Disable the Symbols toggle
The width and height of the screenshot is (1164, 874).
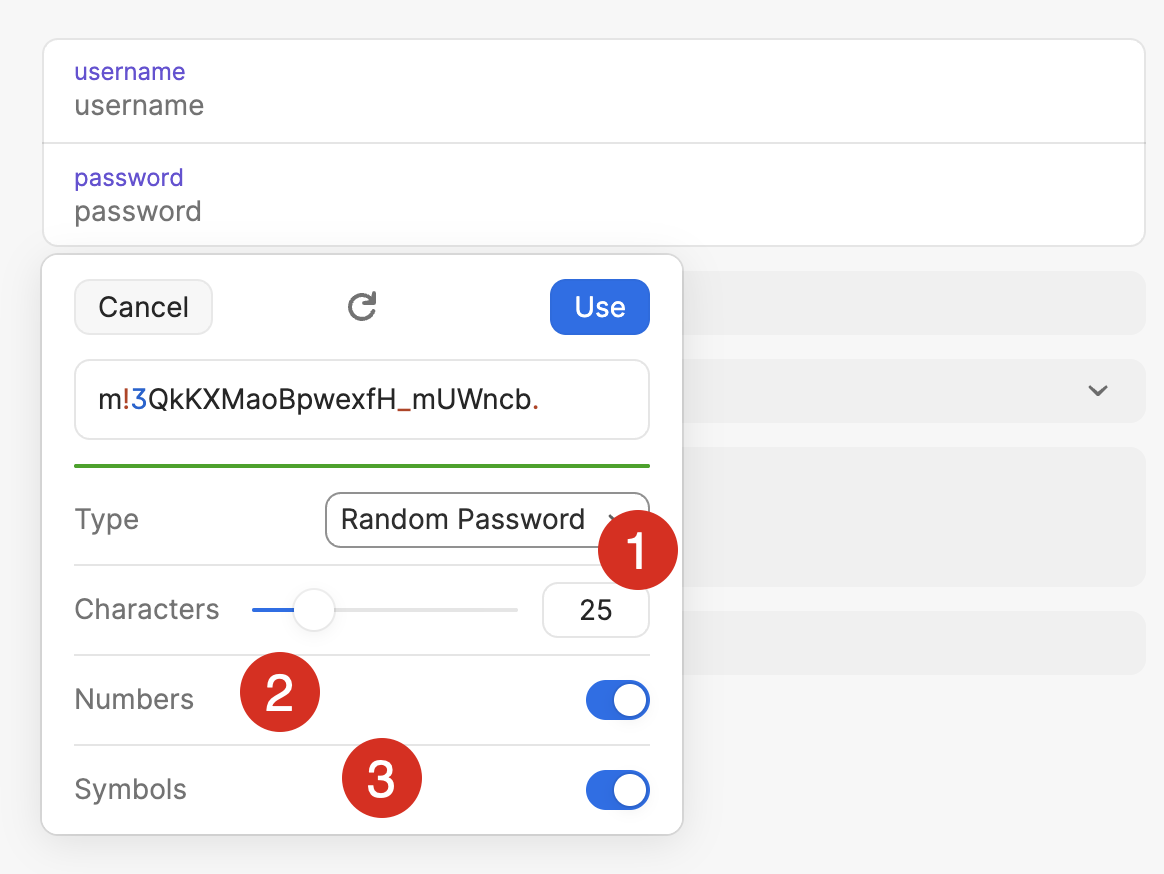point(617,789)
